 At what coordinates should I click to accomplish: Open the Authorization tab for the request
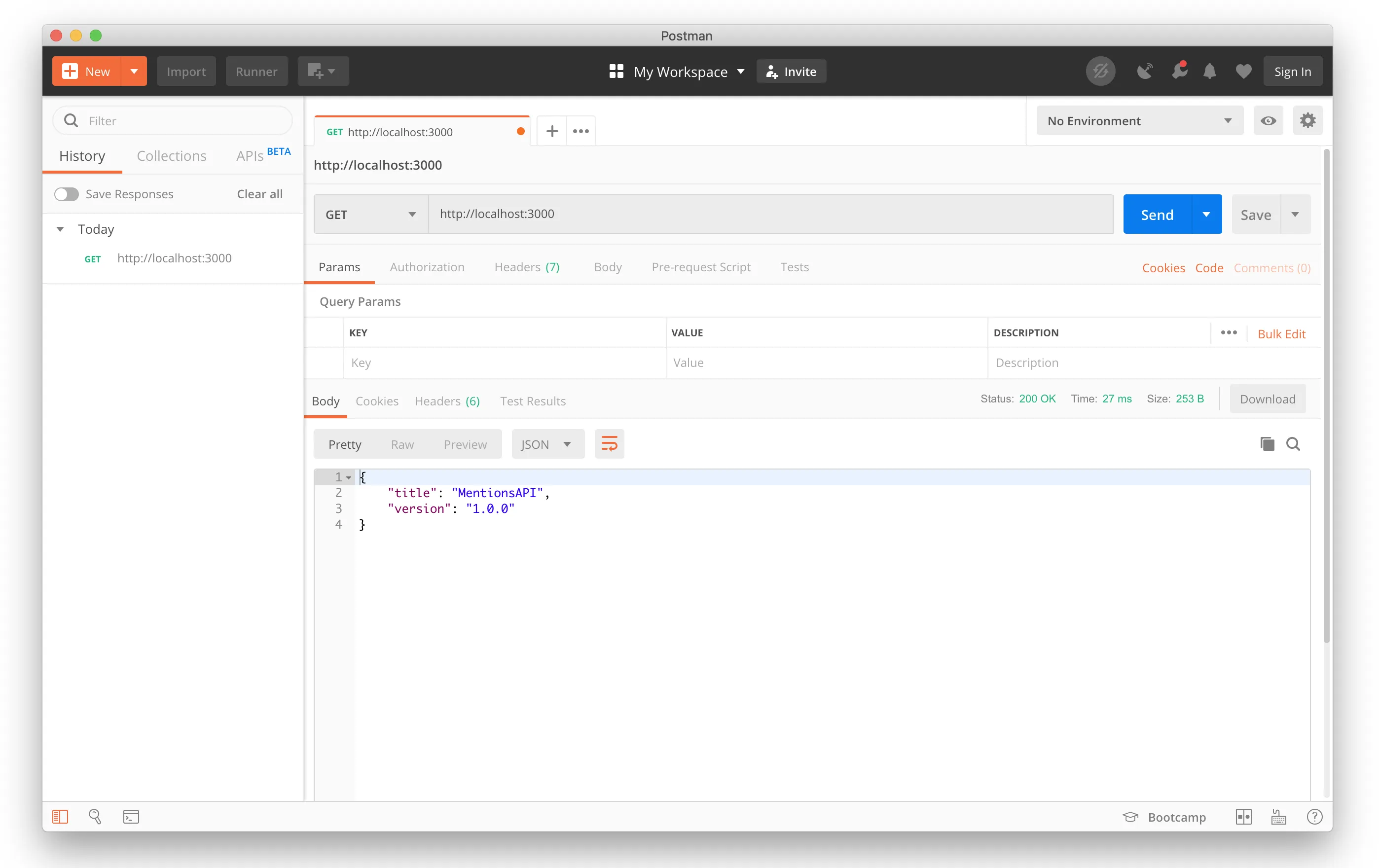coord(427,267)
